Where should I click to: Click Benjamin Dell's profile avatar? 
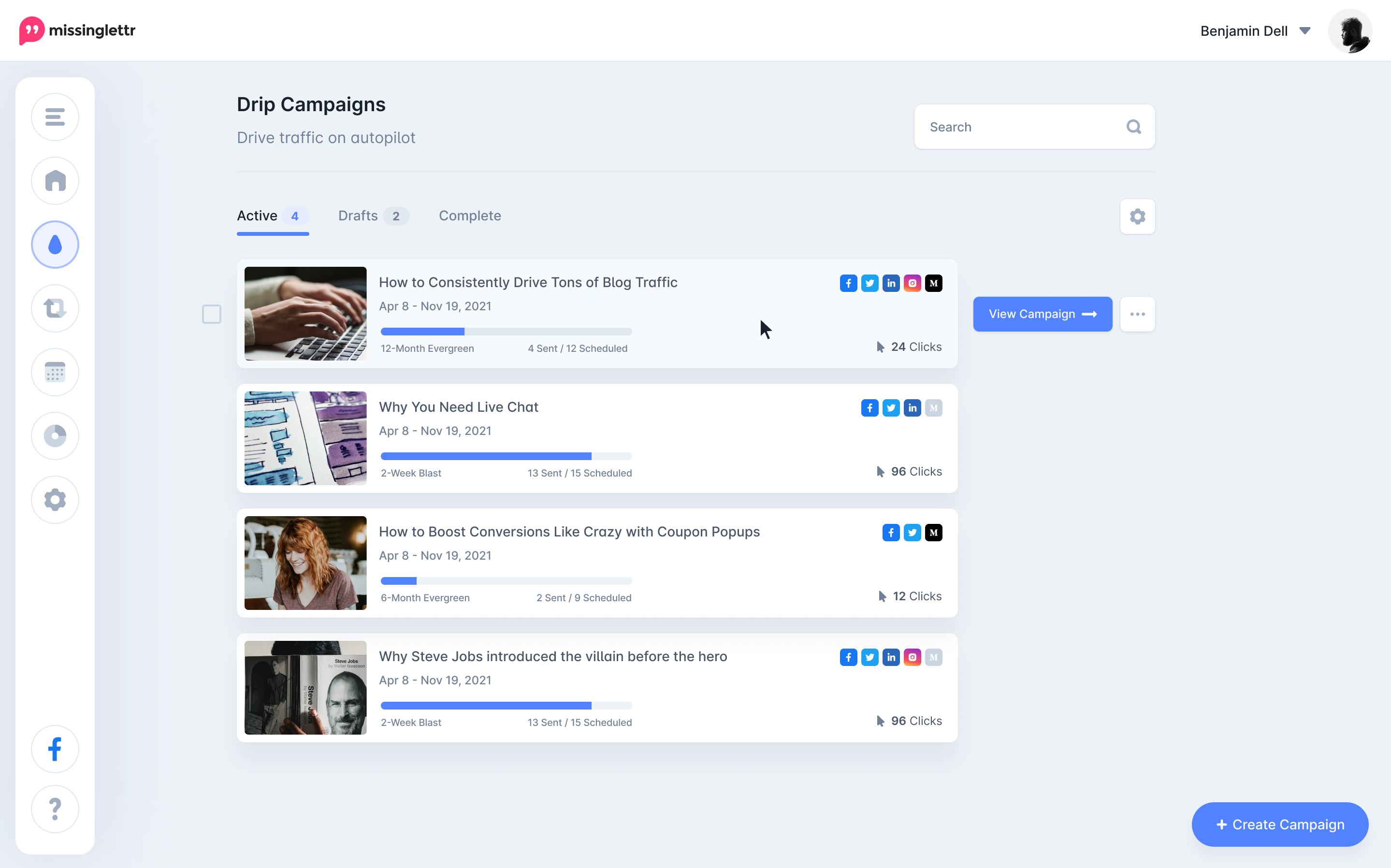[1350, 31]
